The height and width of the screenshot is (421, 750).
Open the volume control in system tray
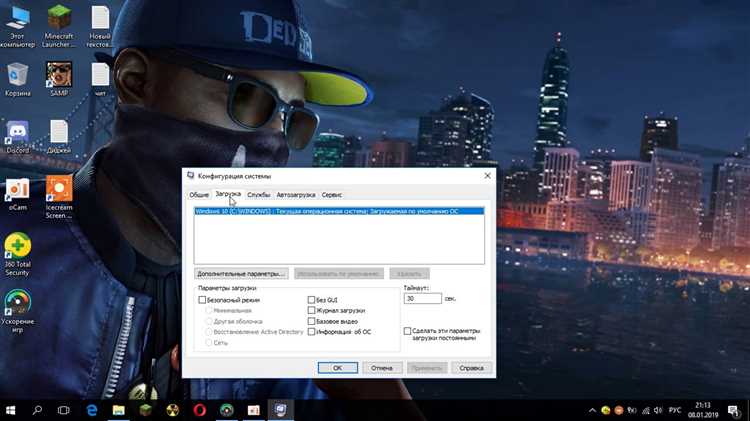pyautogui.click(x=658, y=410)
